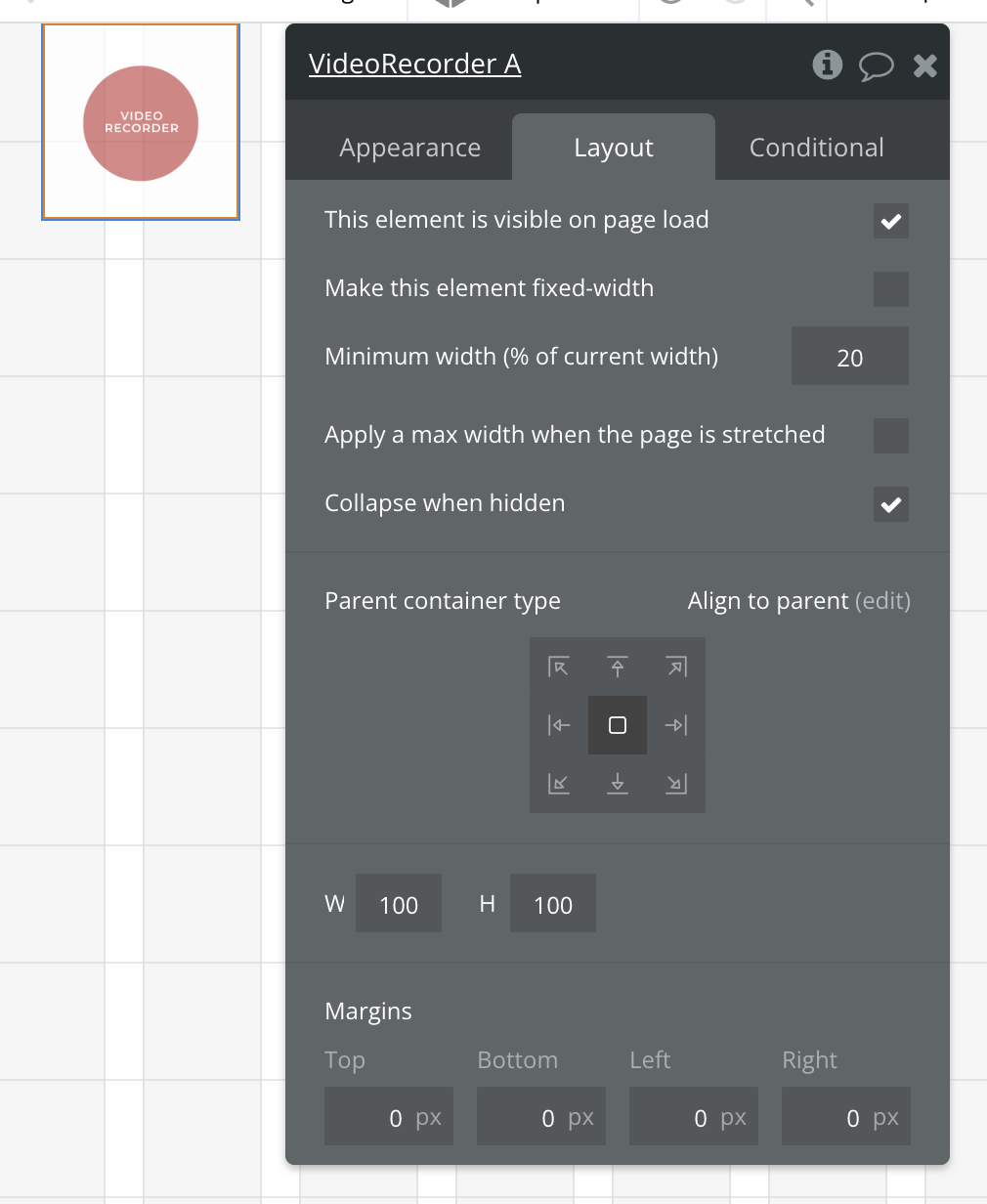
Task: Align element to middle-right of parent
Action: coord(676,725)
